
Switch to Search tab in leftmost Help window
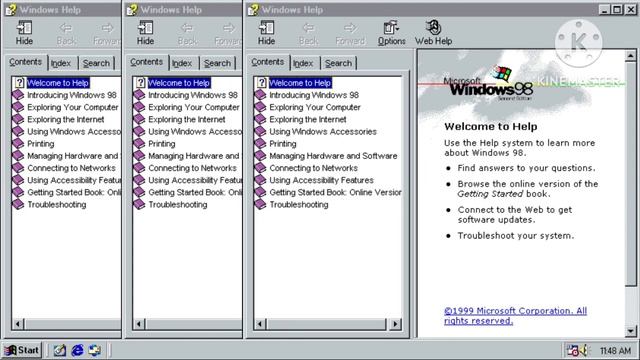[x=96, y=63]
